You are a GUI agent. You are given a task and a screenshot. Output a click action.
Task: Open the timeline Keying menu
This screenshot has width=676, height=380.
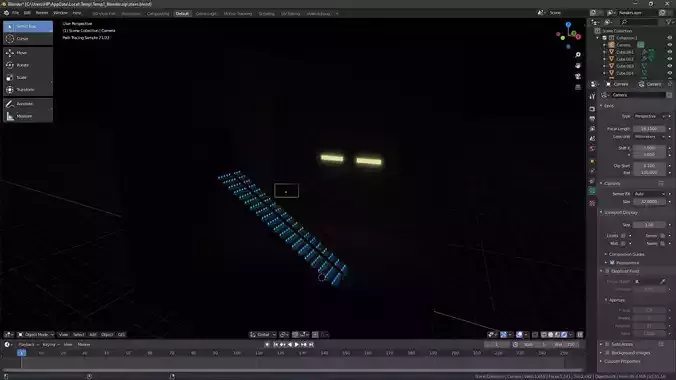(x=50, y=345)
